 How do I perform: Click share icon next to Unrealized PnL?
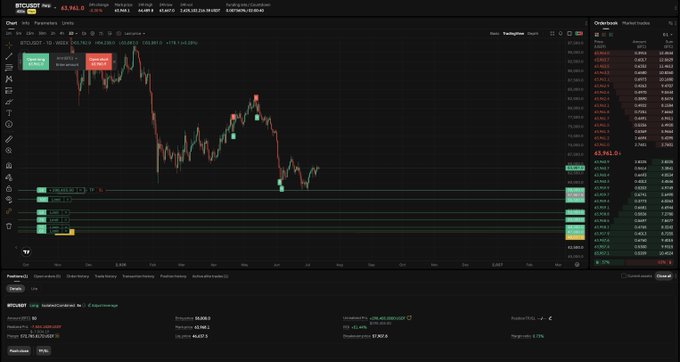coord(409,318)
